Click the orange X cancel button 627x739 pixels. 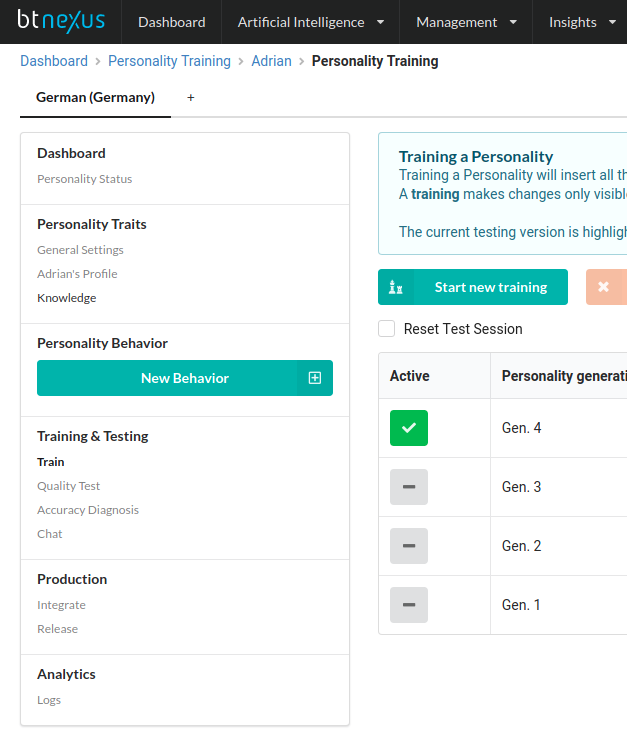pyautogui.click(x=604, y=287)
